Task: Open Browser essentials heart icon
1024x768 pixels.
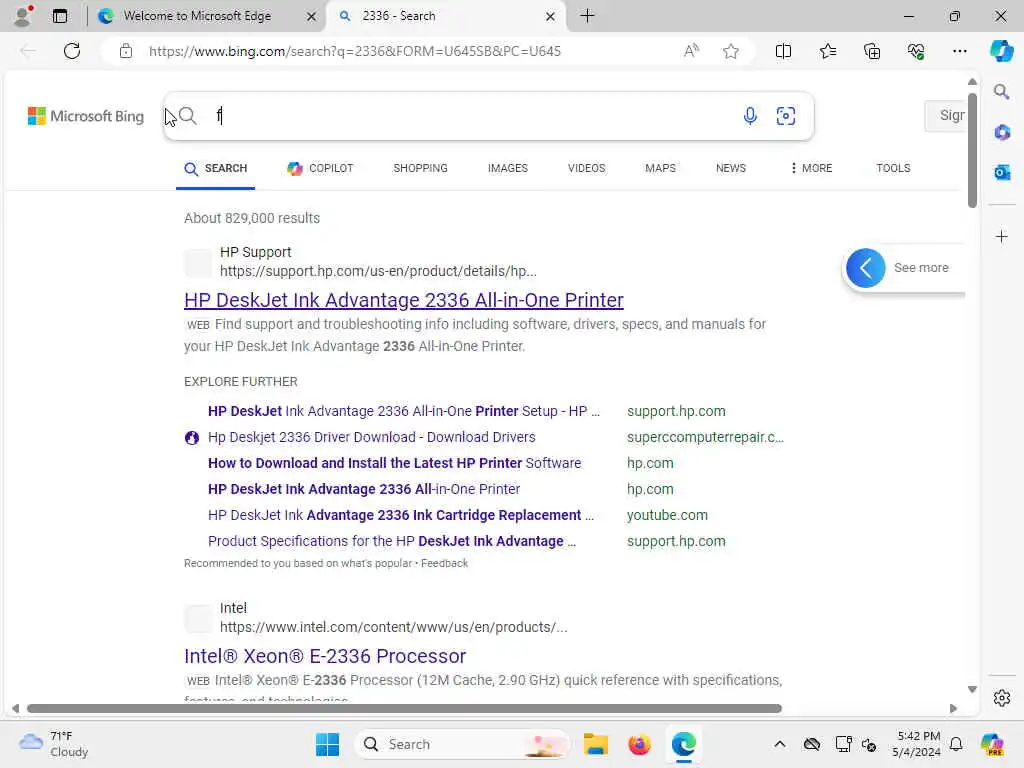Action: (916, 51)
